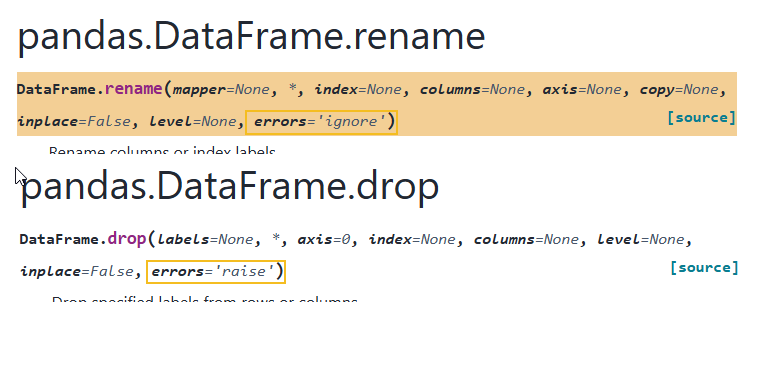
Task: Click columns=None in the rename signature
Action: (x=472, y=90)
